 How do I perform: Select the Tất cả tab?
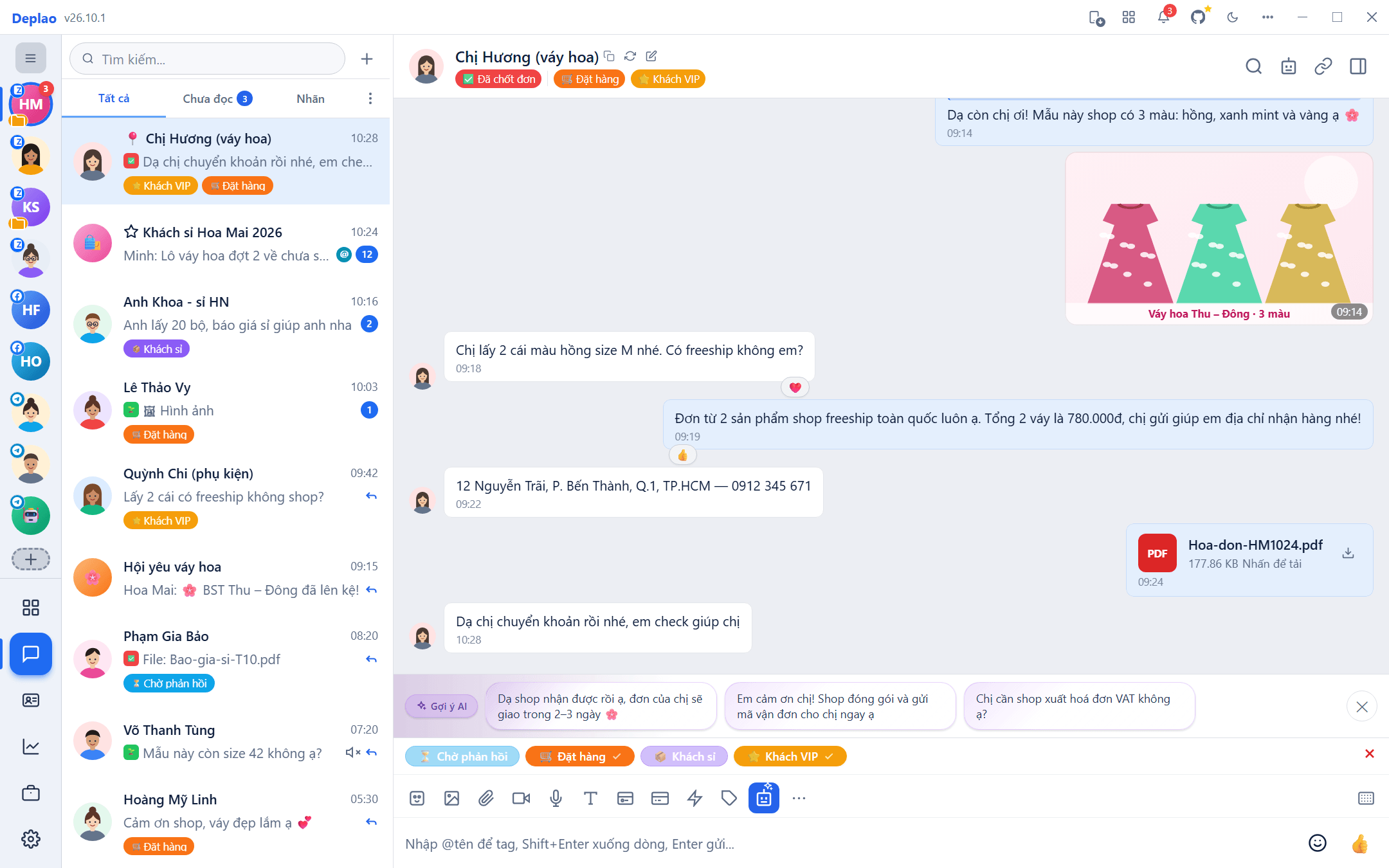pos(114,98)
